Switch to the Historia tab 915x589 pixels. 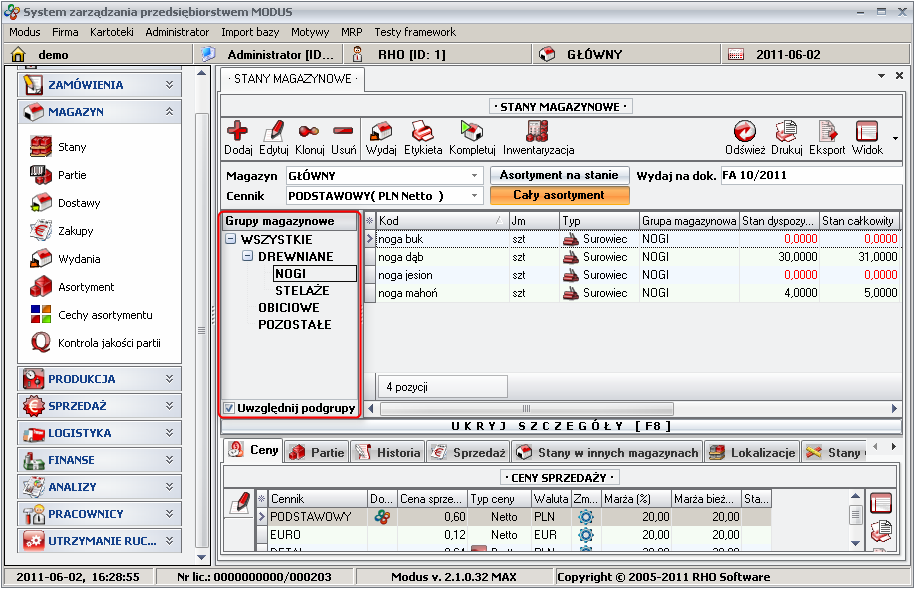click(x=388, y=453)
